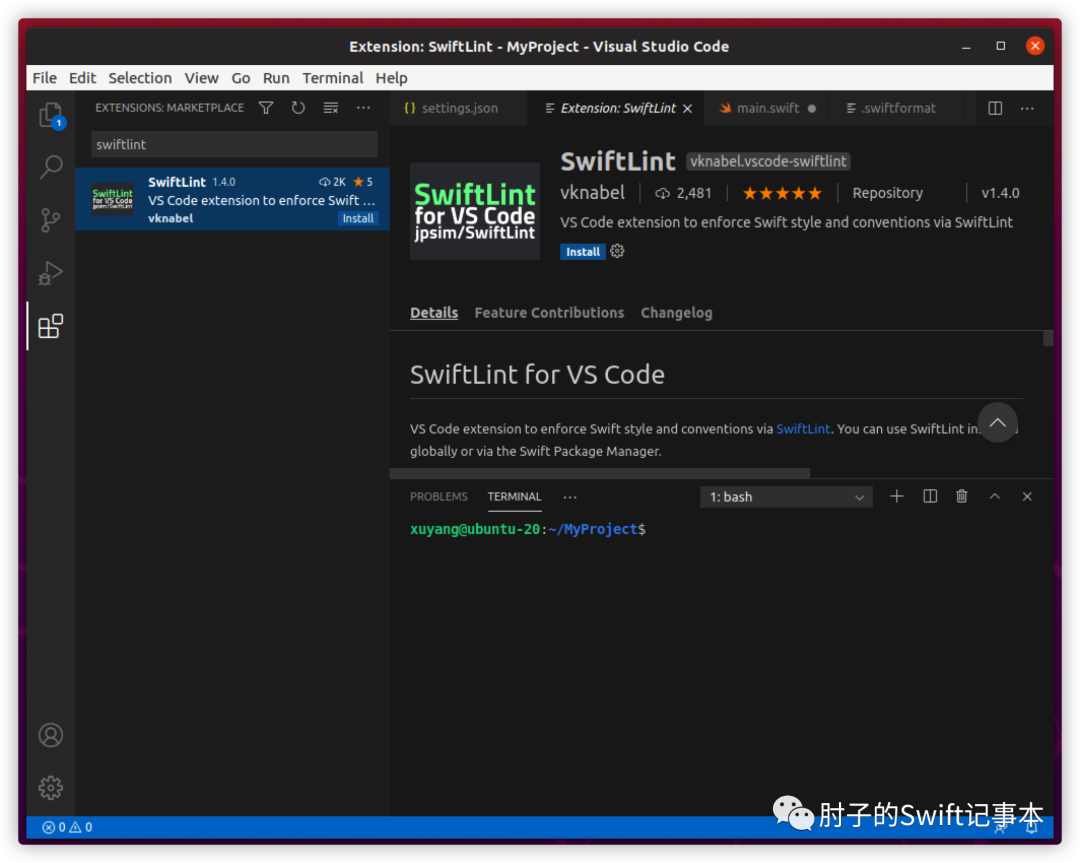Refresh the extensions marketplace list
The height and width of the screenshot is (863, 1080).
(x=298, y=108)
